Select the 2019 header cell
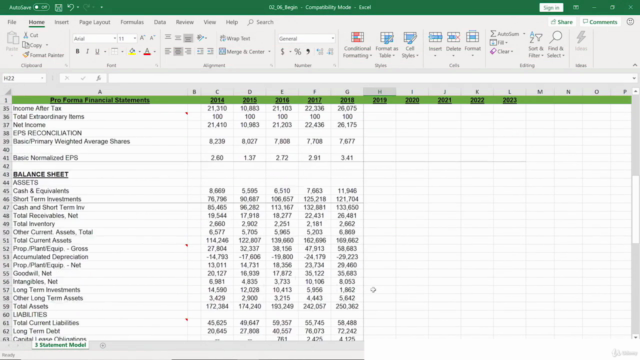The height and width of the screenshot is (360, 640). point(380,100)
